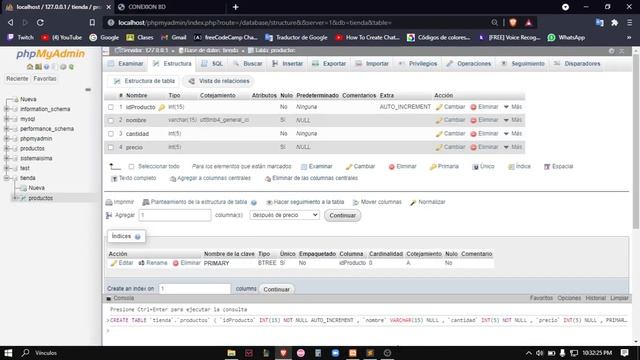This screenshot has width=640, height=360.
Task: Click the Eliminar icon for PRIMARY index
Action: click(x=176, y=263)
